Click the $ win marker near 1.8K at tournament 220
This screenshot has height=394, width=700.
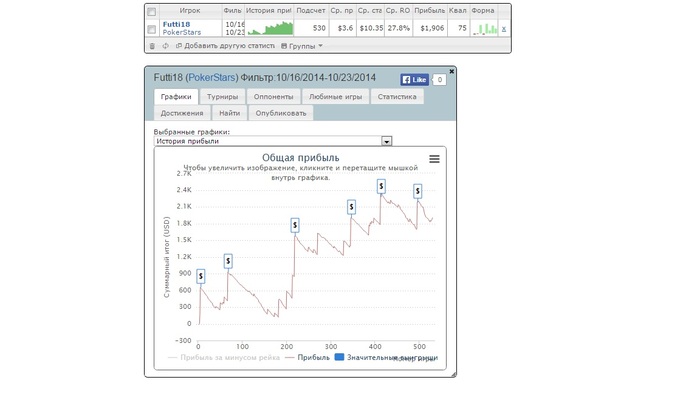point(295,225)
